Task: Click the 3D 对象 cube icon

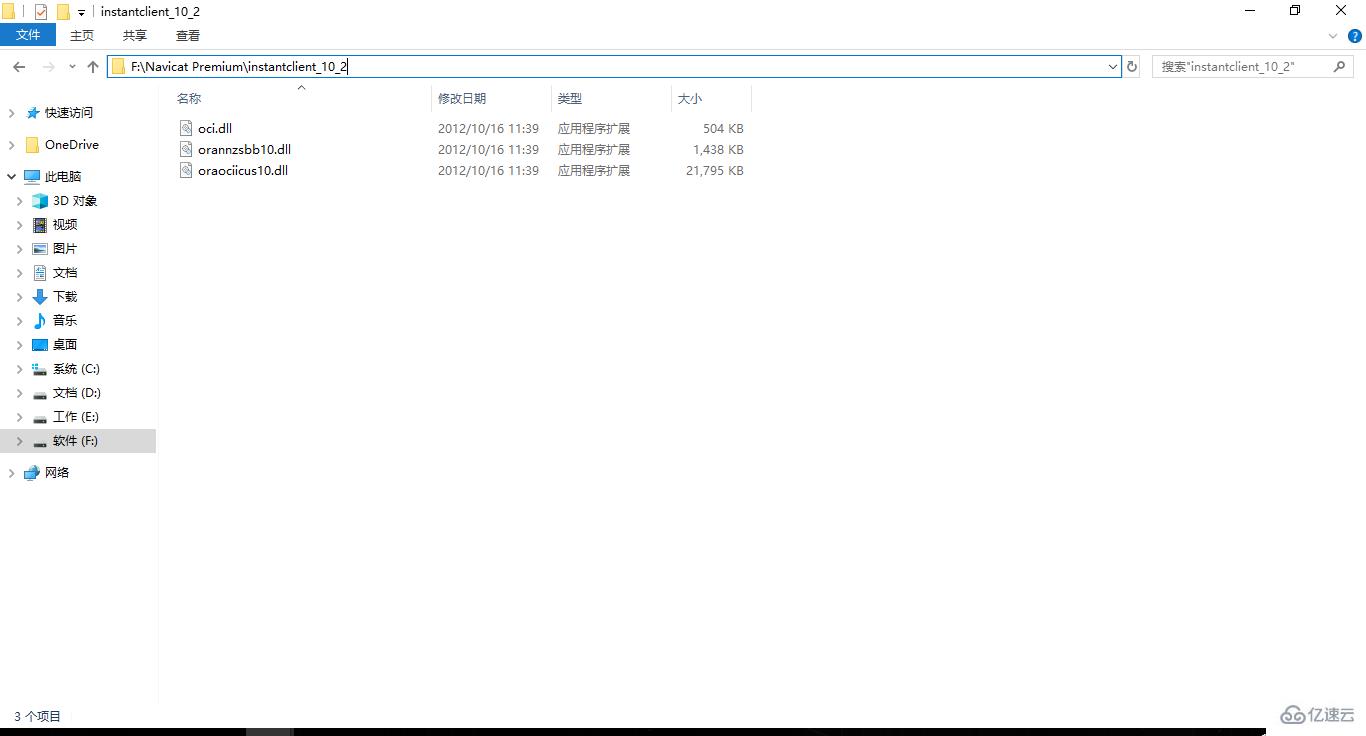Action: 40,200
